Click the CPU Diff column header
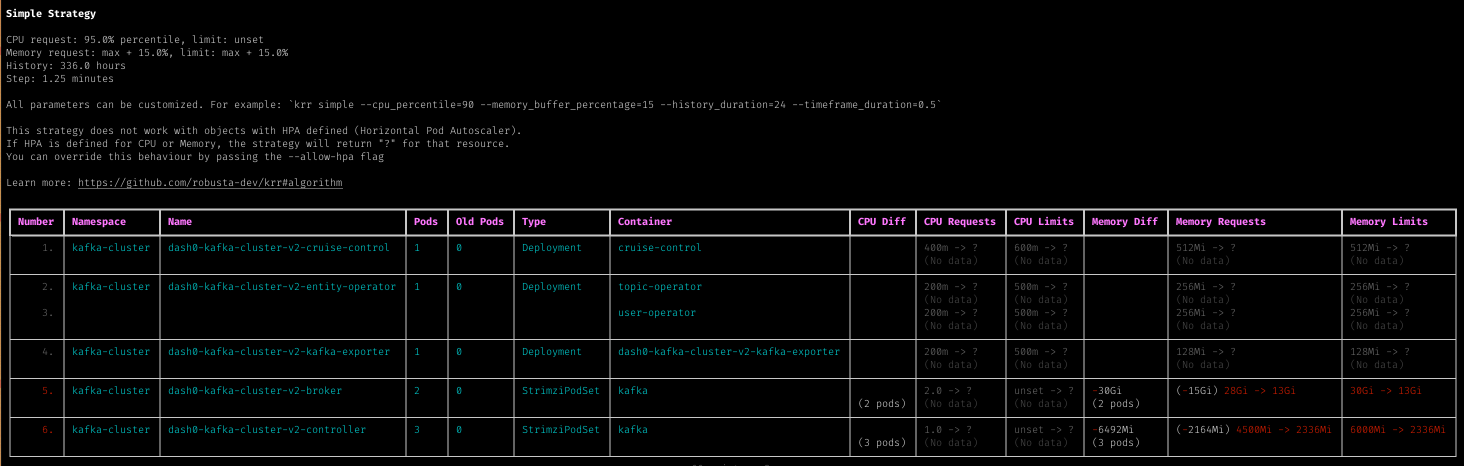 point(881,222)
